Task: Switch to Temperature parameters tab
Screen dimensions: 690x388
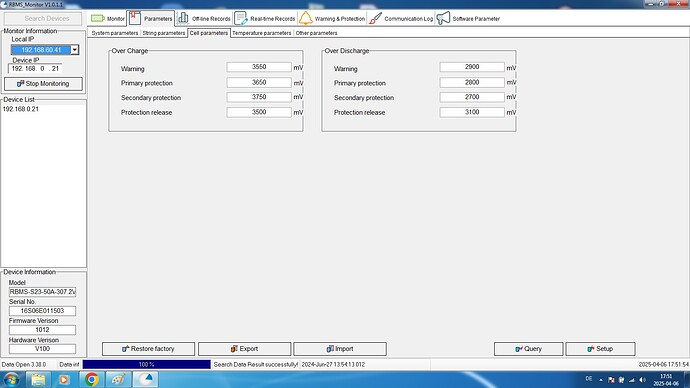Action: pyautogui.click(x=261, y=33)
